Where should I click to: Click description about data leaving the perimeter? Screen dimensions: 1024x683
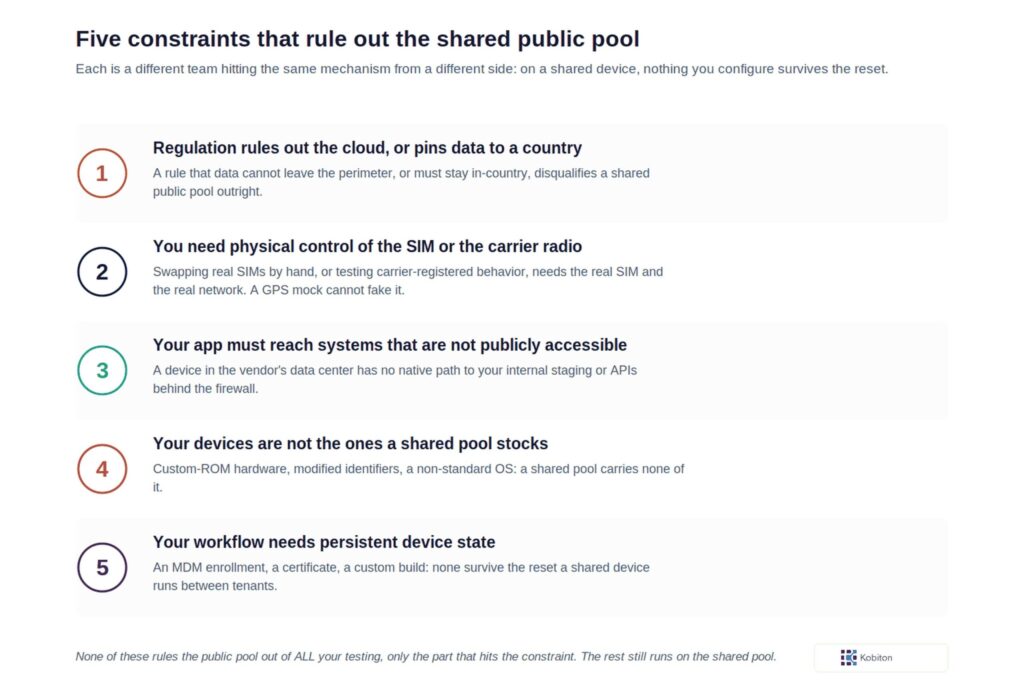[x=401, y=182]
